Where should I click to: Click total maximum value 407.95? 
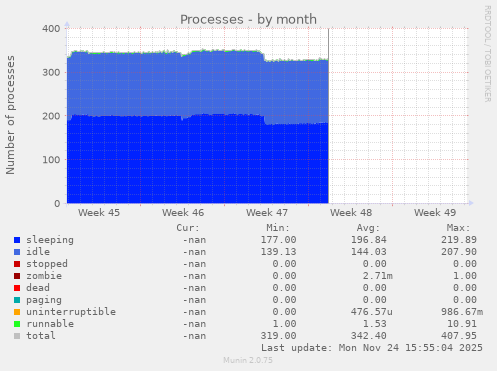[459, 336]
